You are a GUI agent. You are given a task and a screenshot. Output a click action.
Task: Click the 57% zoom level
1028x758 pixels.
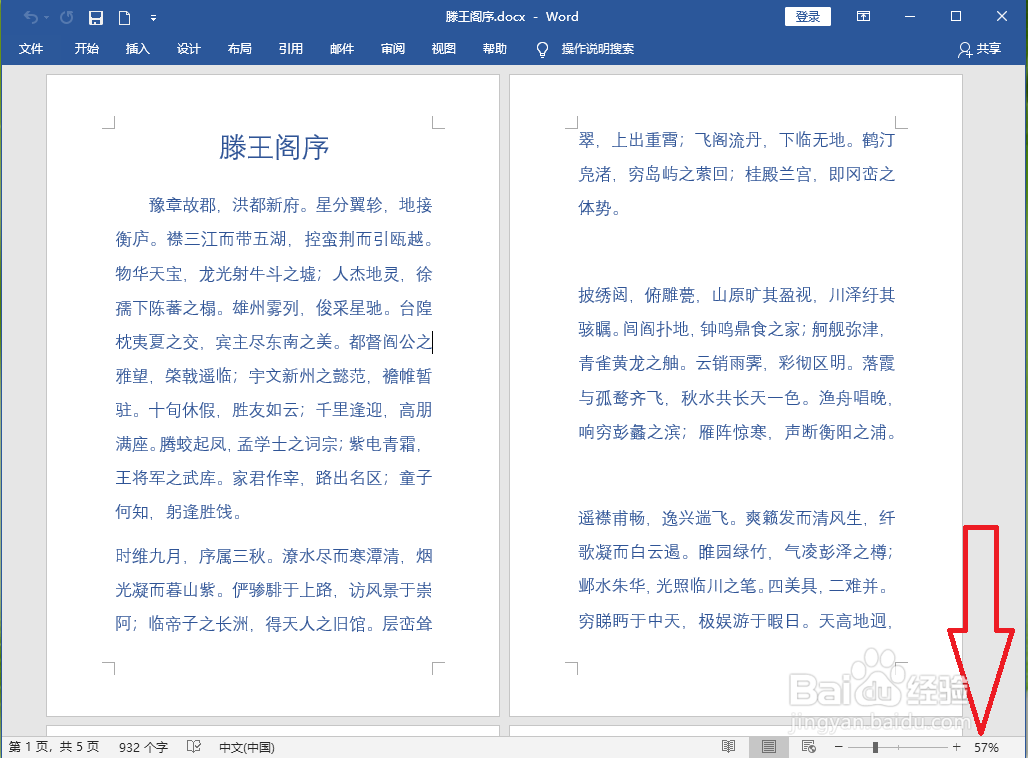pyautogui.click(x=986, y=747)
